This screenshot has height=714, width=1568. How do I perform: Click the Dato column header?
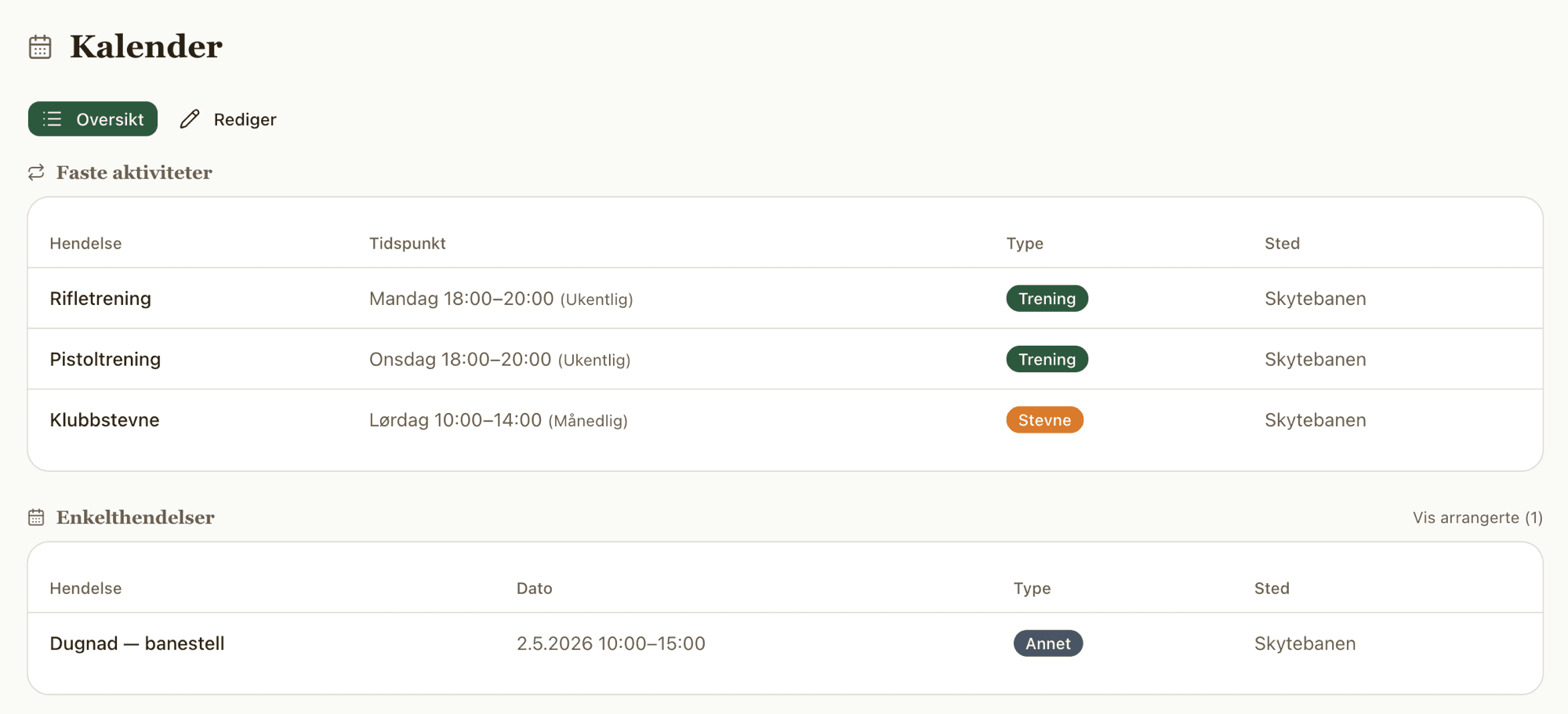click(x=534, y=589)
